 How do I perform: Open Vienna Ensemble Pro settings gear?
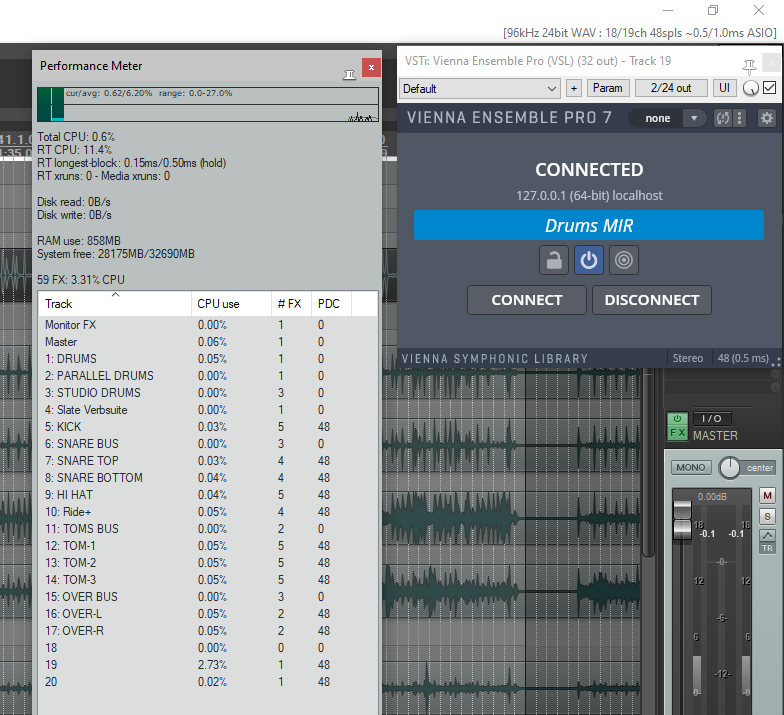pos(766,118)
